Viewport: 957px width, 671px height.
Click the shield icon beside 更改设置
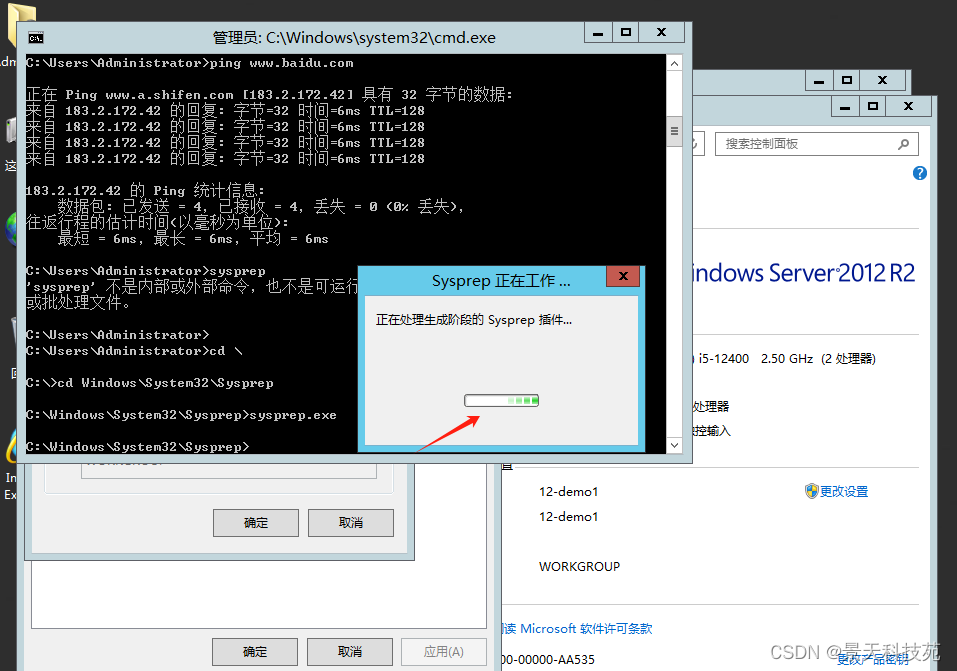point(811,491)
